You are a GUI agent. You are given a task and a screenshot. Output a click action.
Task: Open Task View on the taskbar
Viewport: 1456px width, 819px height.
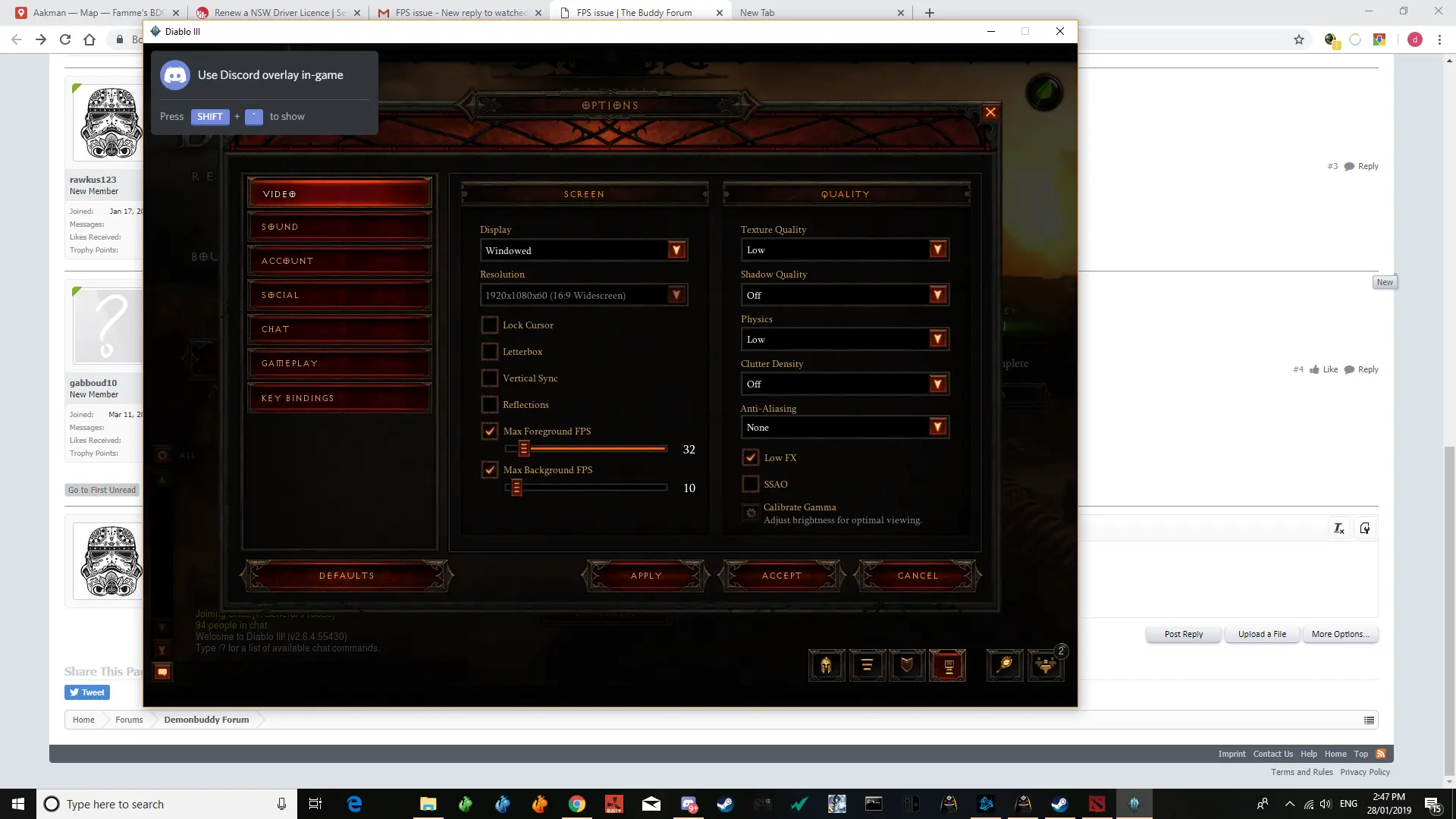315,804
